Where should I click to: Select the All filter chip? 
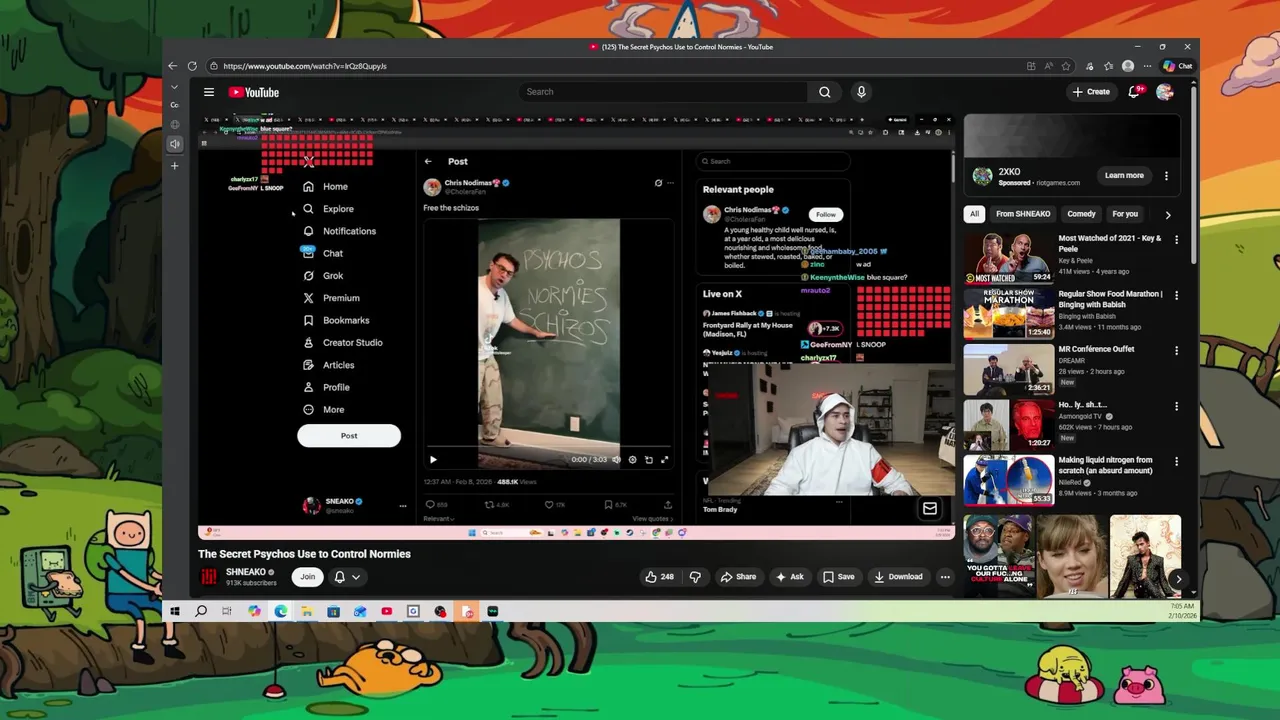974,214
